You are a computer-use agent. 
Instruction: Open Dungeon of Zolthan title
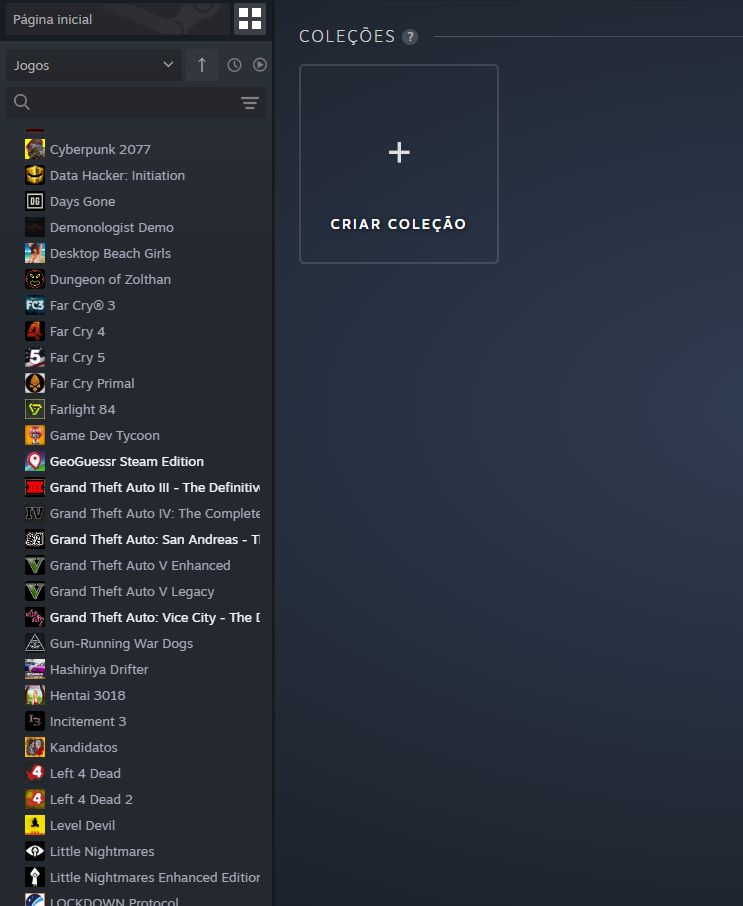[x=110, y=279]
